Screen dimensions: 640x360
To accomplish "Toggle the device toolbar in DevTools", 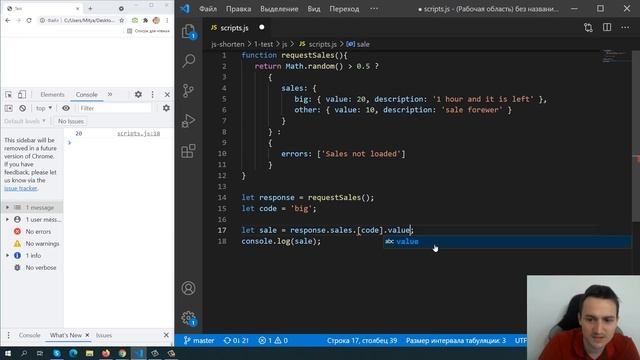I will point(22,94).
